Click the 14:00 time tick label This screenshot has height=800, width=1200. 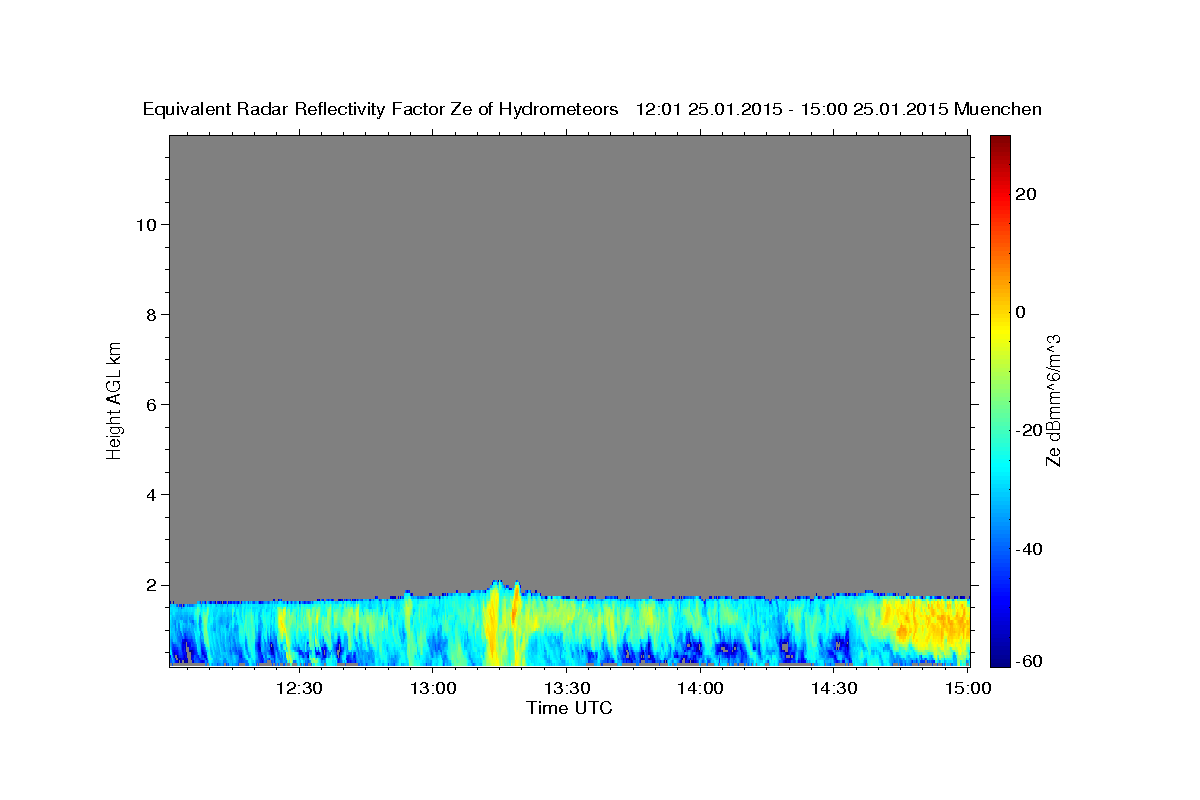point(700,688)
